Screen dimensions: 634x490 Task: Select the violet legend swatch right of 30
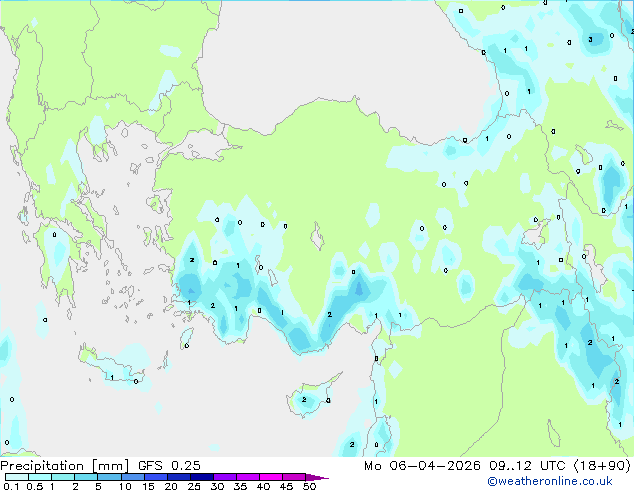[x=225, y=477]
